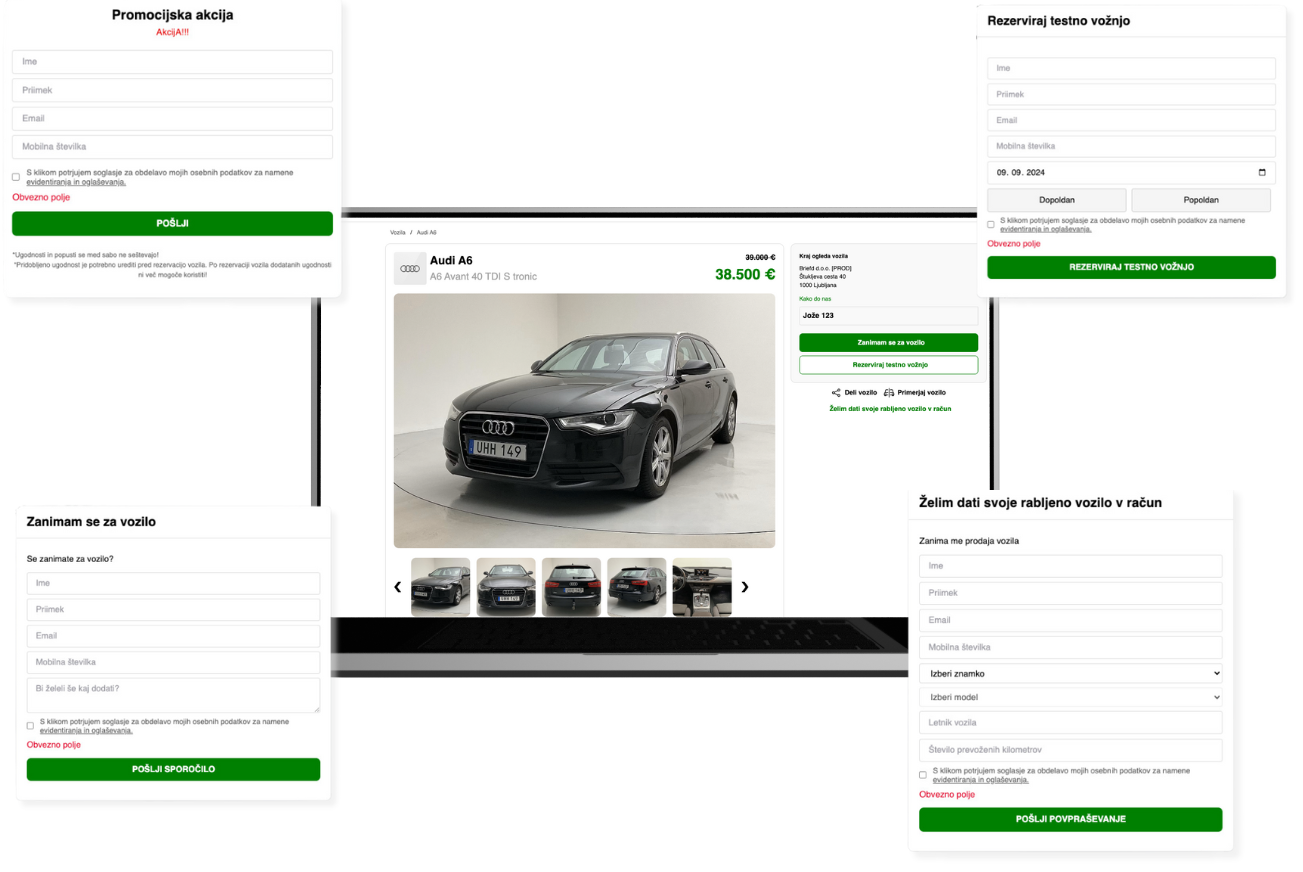
Task: Focus Ime field in trade-in vehicle form
Action: coord(1070,566)
